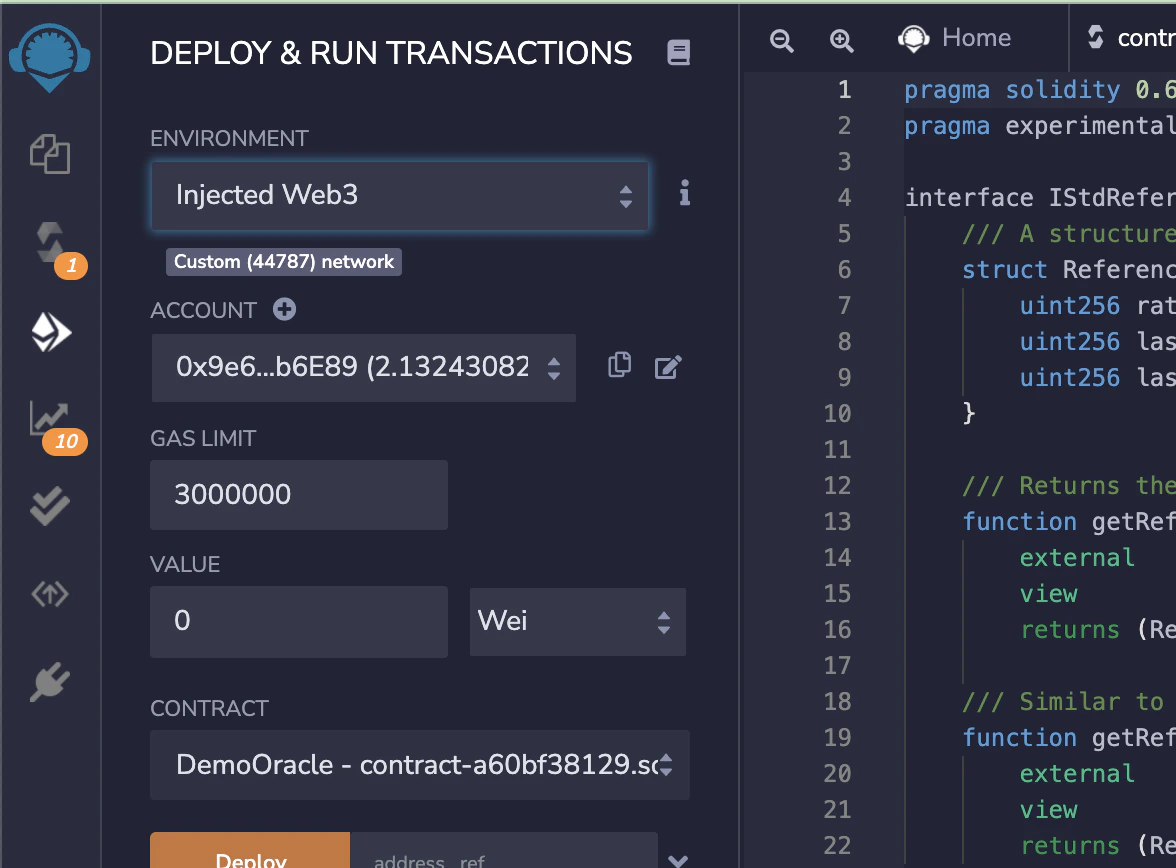Click the edit/sign message icon next to account
Screen dimensions: 1176x868
point(668,367)
